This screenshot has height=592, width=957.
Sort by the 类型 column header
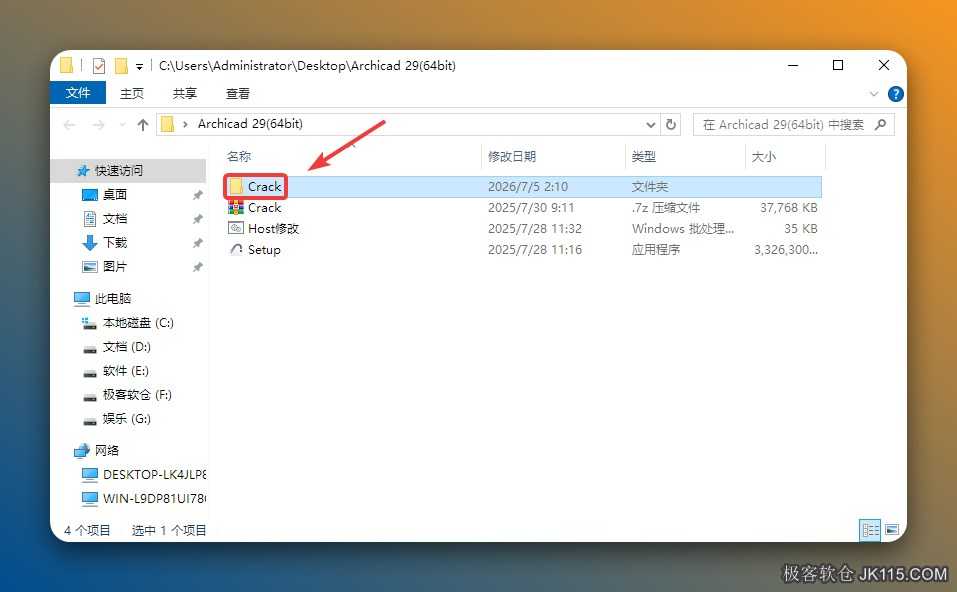pyautogui.click(x=644, y=157)
